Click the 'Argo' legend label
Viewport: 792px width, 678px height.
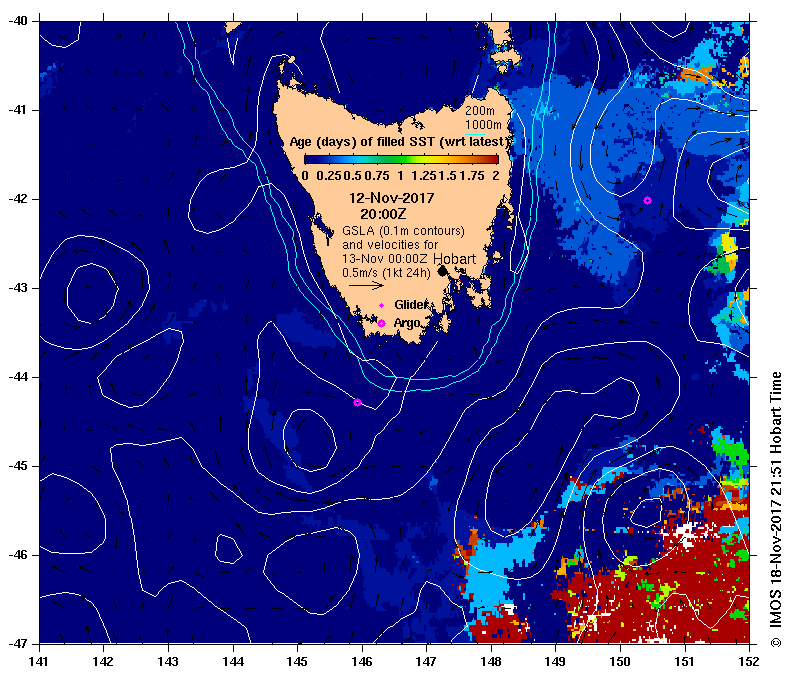coord(407,323)
